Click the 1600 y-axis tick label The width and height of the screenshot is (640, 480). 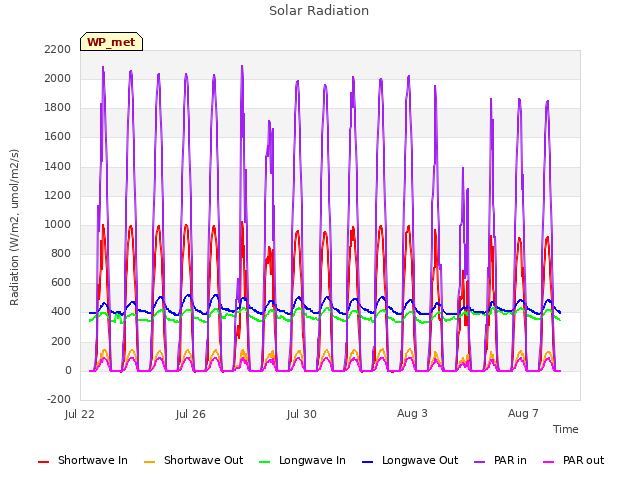point(58,137)
